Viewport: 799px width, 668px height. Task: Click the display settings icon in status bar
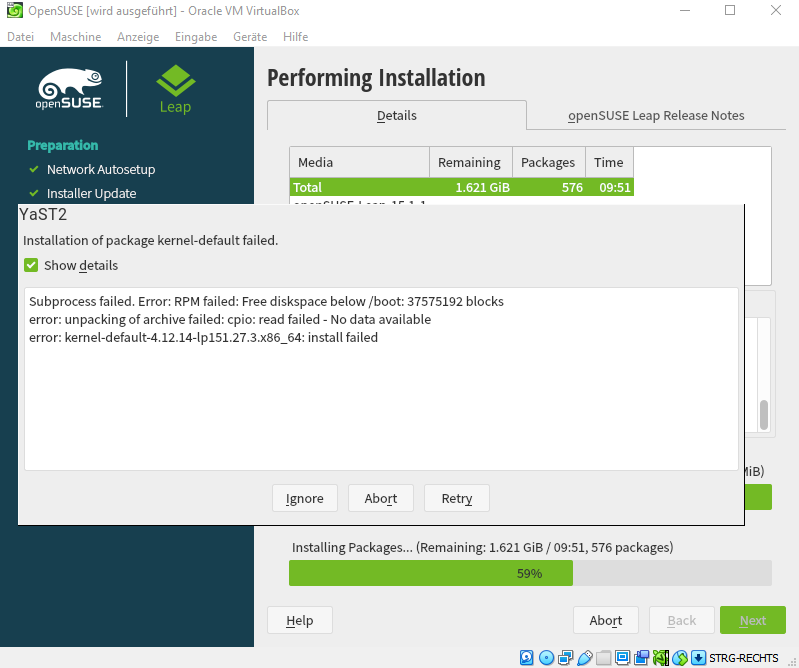click(622, 658)
